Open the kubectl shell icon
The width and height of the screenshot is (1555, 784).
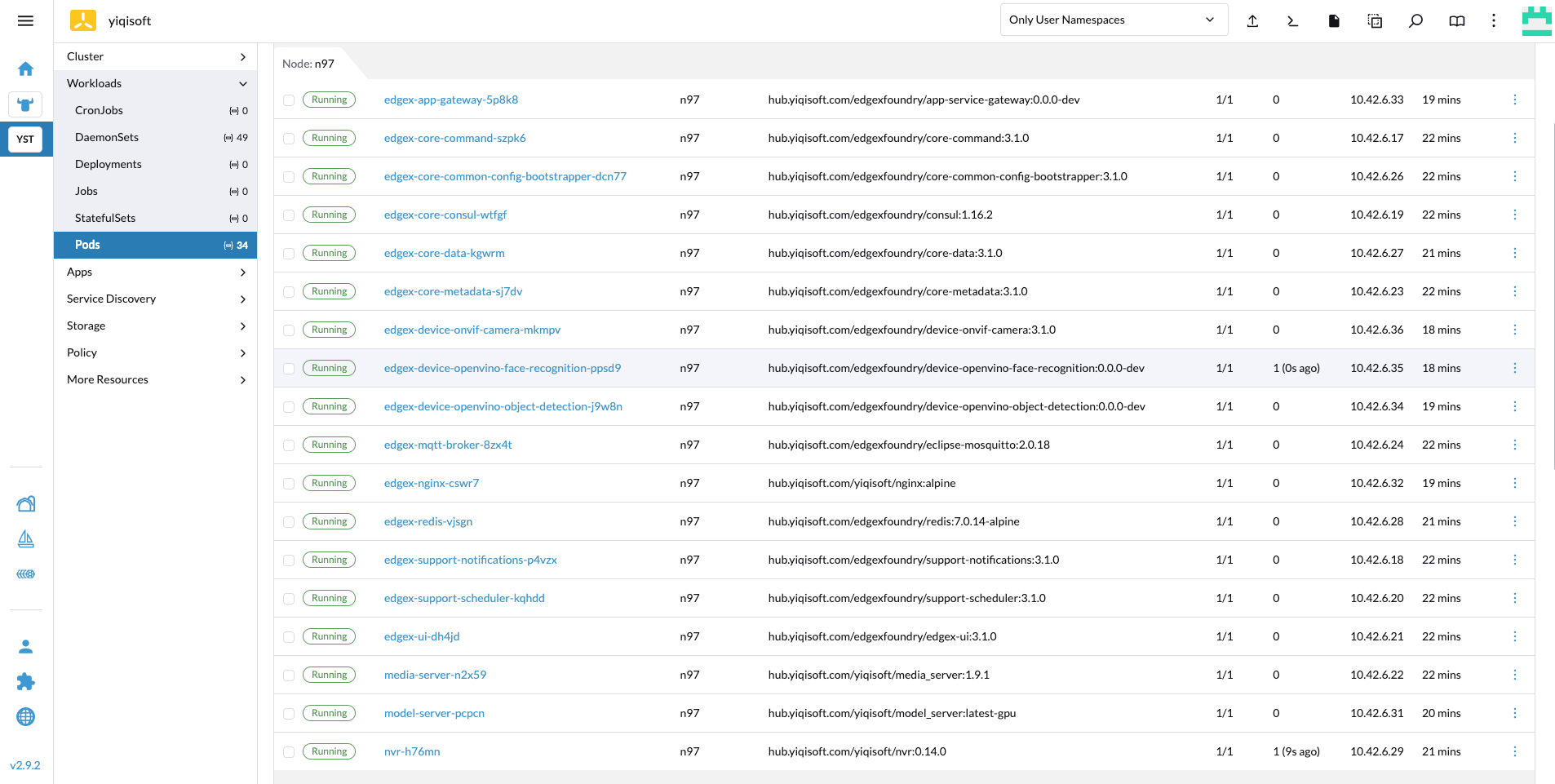1292,21
